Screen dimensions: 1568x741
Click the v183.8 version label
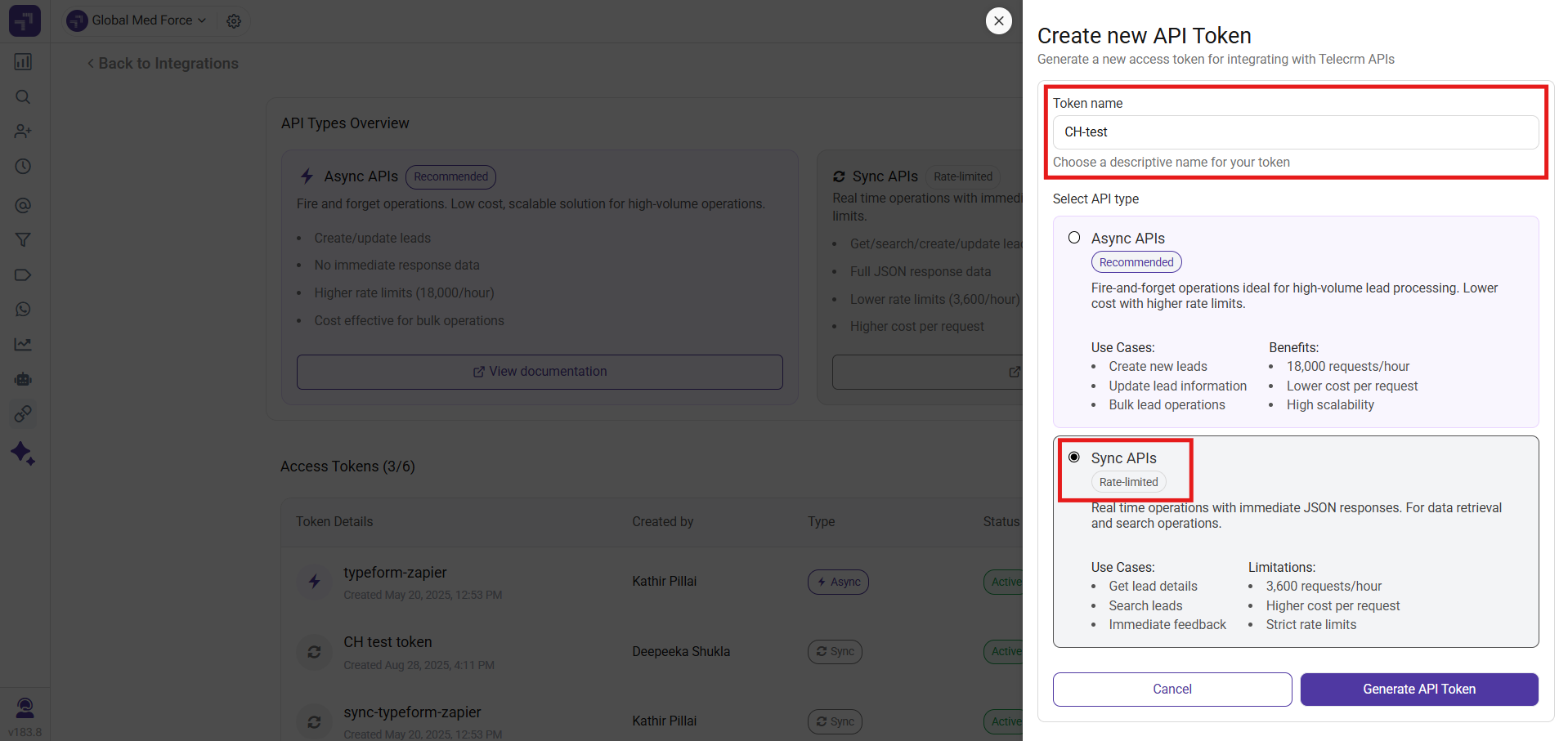pos(25,733)
